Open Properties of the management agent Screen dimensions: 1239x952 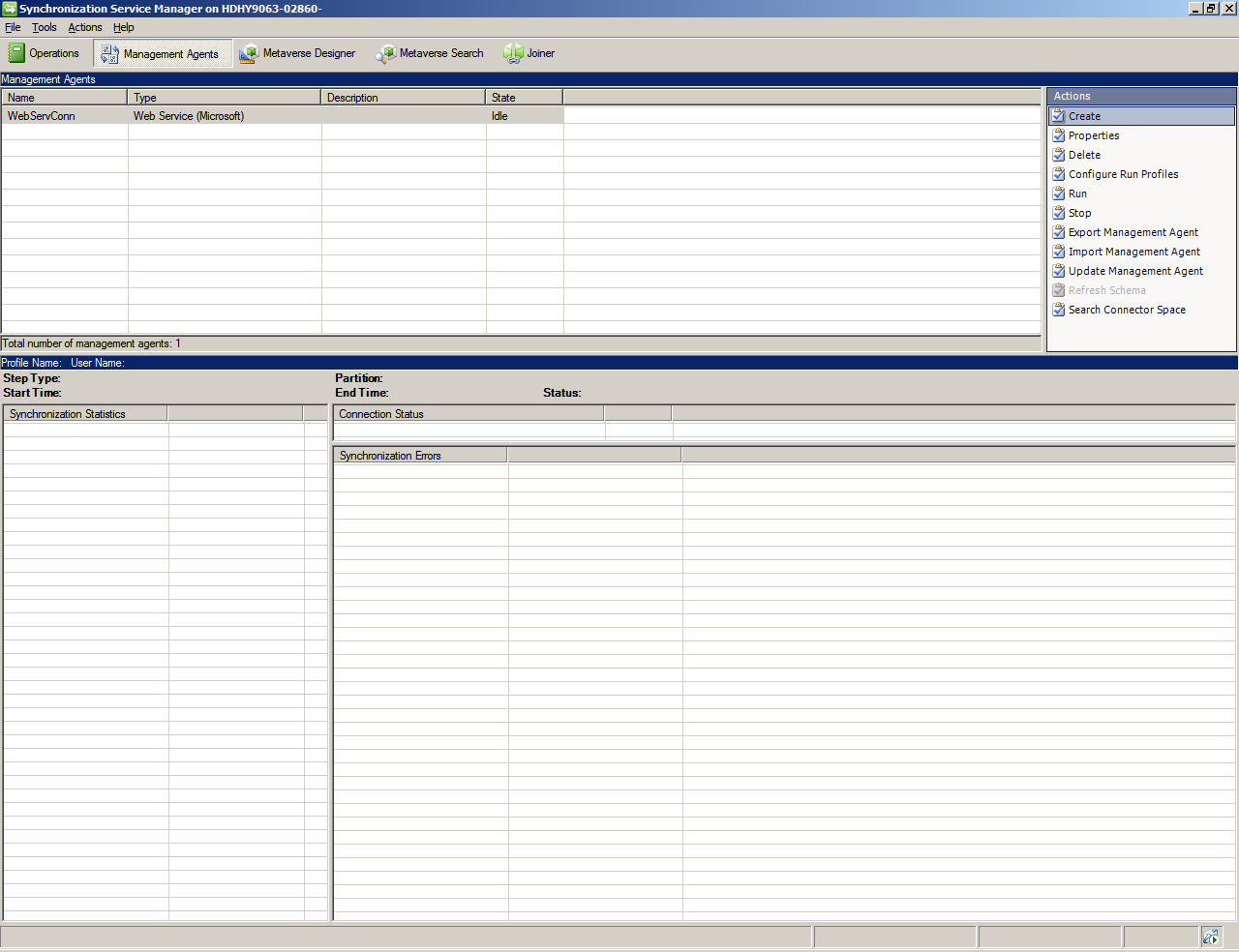[x=1094, y=135]
